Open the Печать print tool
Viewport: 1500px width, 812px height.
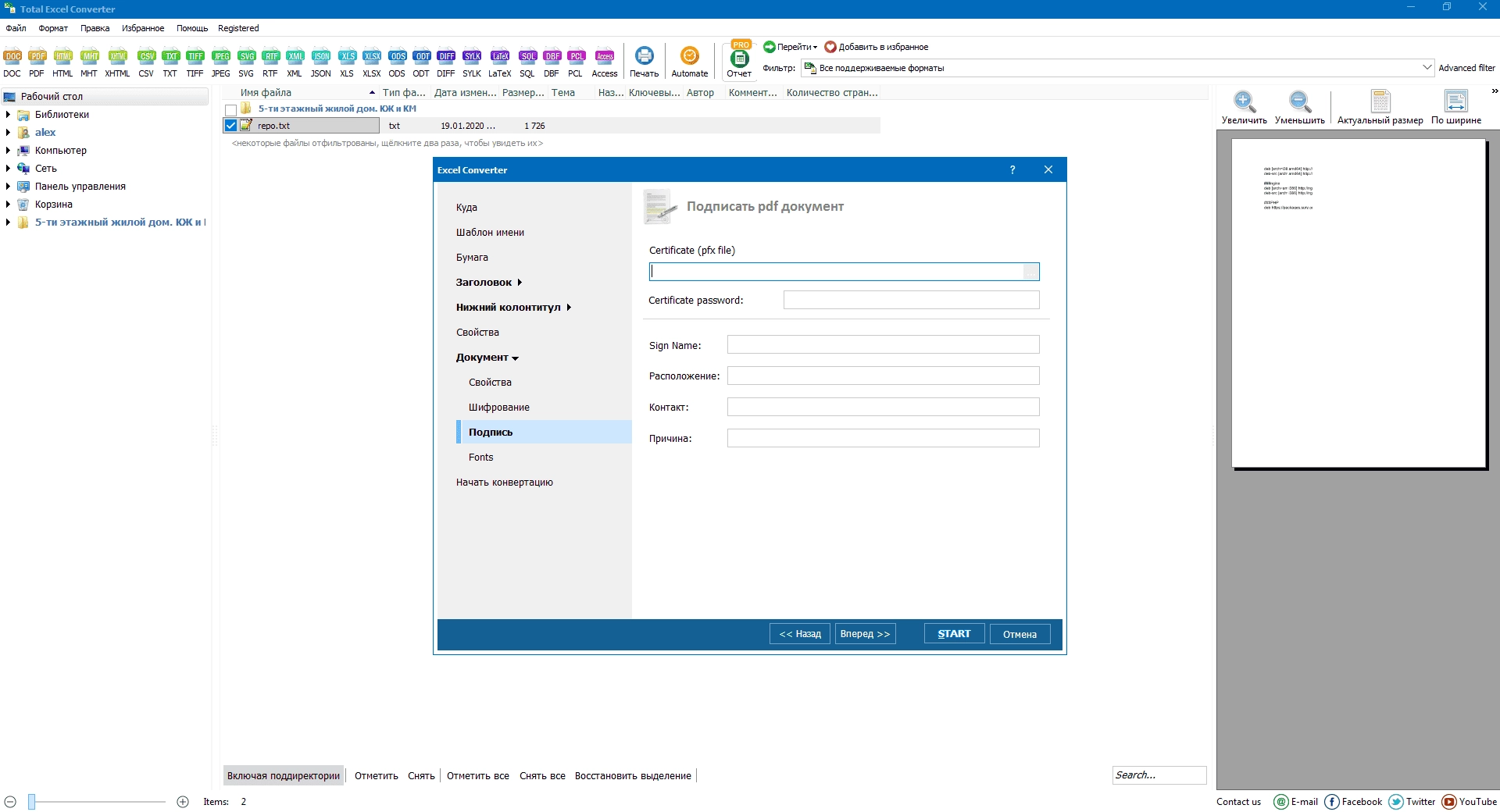(x=645, y=62)
